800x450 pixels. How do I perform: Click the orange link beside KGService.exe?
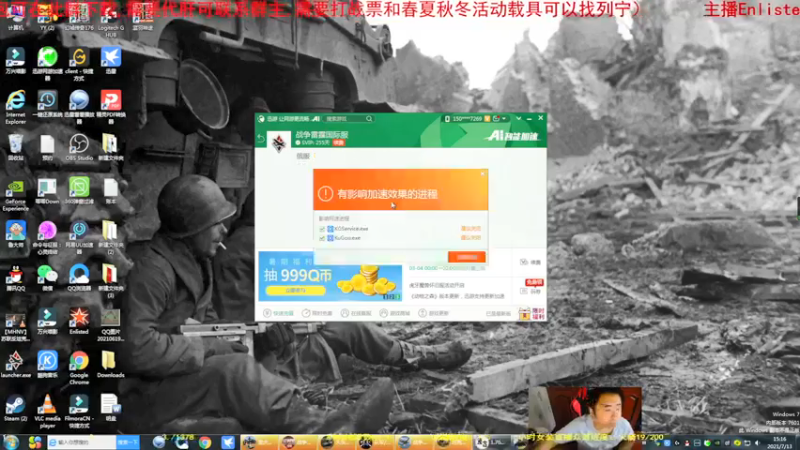point(470,229)
